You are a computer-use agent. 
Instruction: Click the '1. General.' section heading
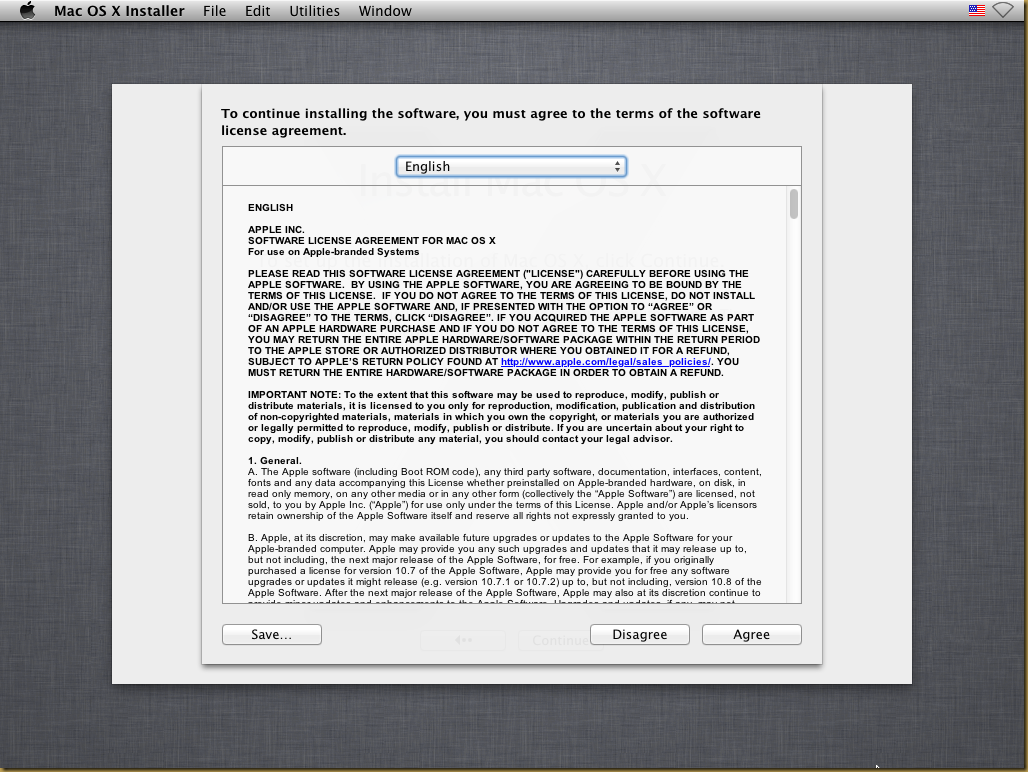click(275, 461)
